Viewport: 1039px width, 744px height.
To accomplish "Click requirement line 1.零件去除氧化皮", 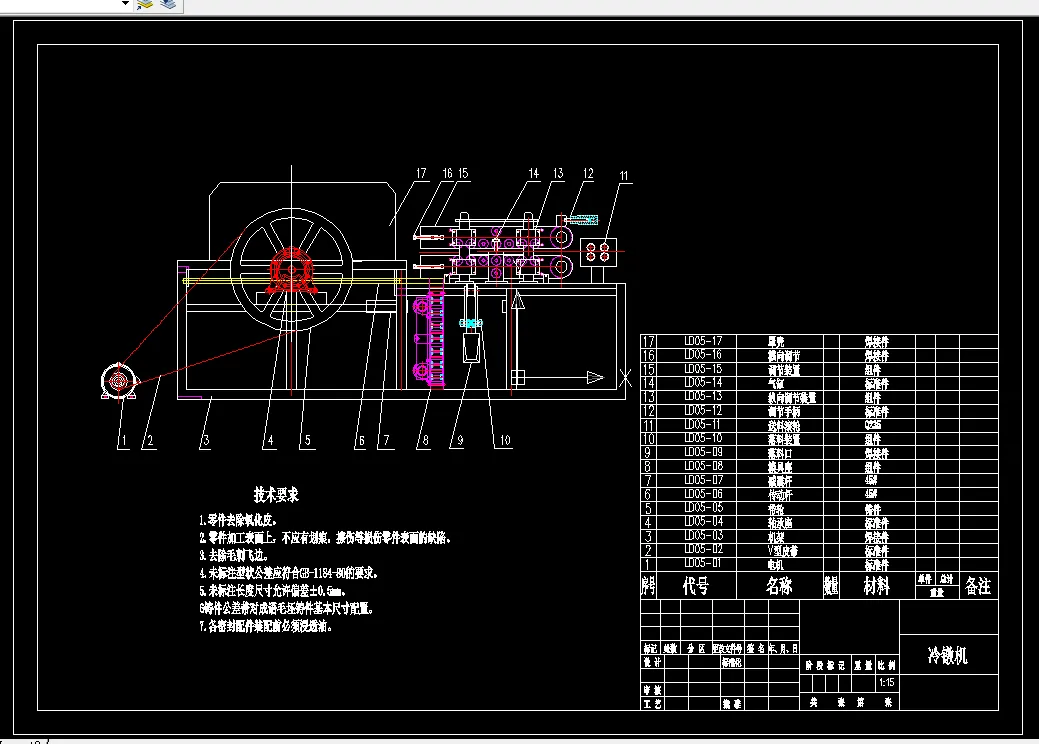I will point(238,521).
